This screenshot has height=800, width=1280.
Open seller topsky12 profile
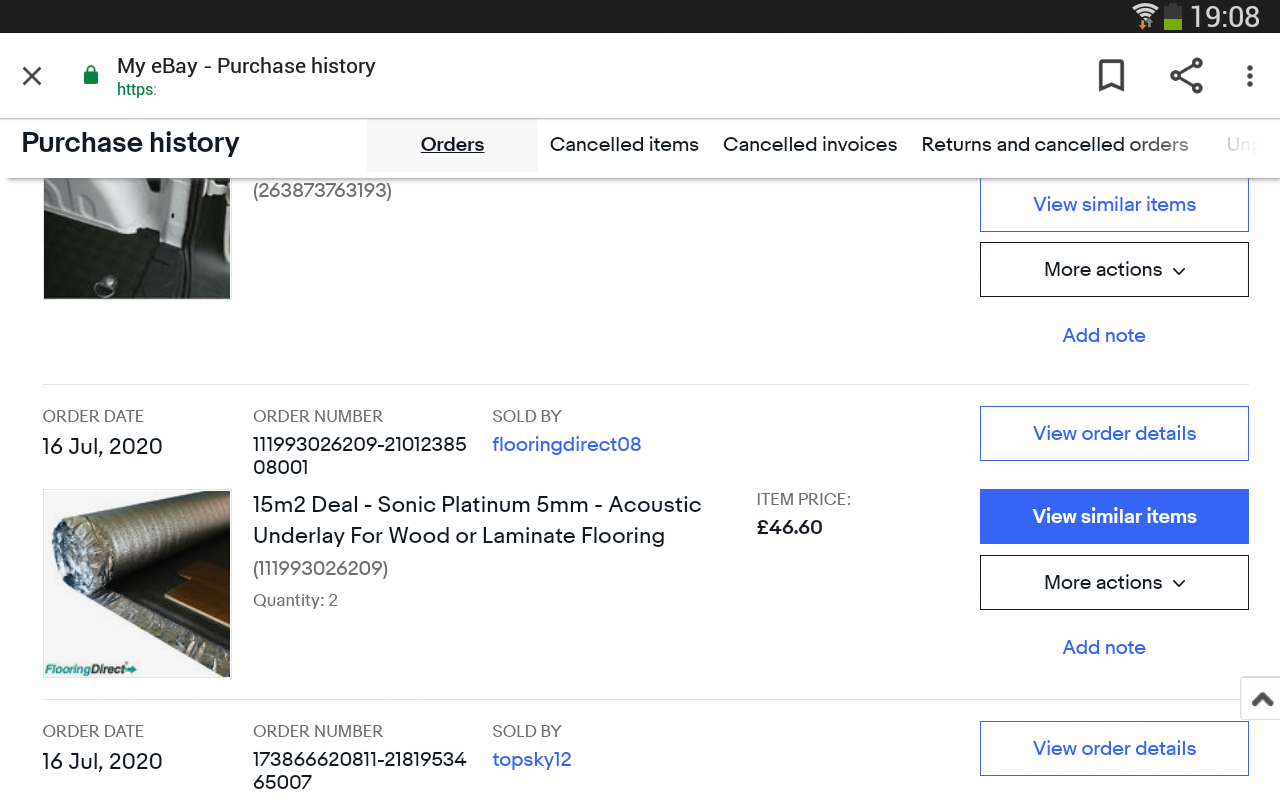pos(532,759)
